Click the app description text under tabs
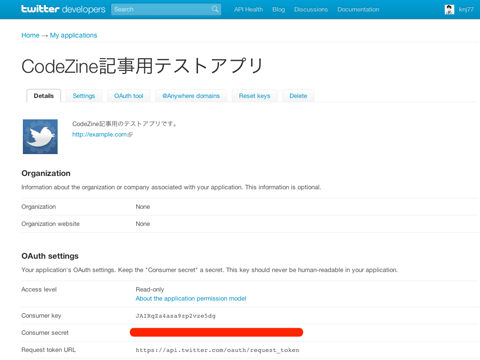480x360 pixels. pos(124,124)
